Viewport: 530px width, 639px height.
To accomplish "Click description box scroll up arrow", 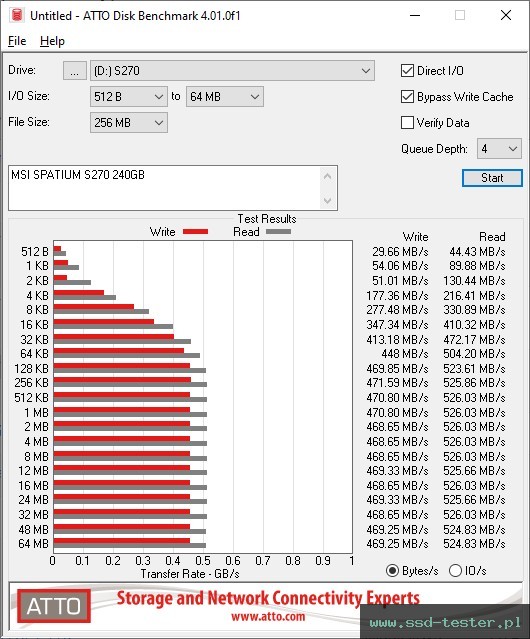I will click(x=328, y=176).
